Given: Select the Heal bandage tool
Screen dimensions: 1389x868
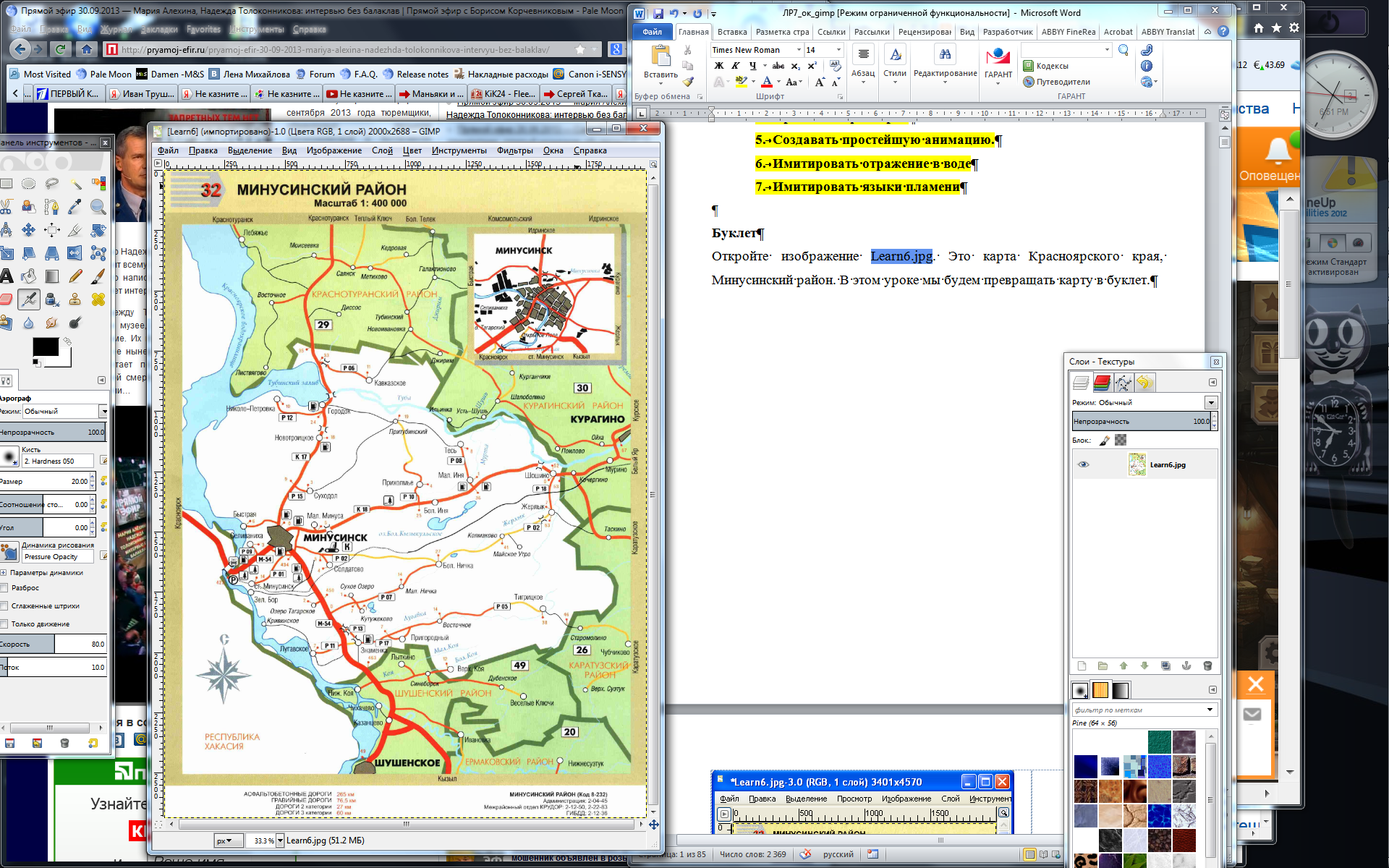Looking at the screenshot, I should (x=98, y=299).
